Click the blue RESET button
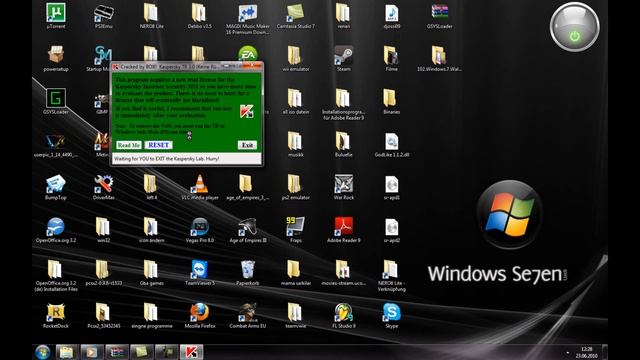 coord(158,145)
